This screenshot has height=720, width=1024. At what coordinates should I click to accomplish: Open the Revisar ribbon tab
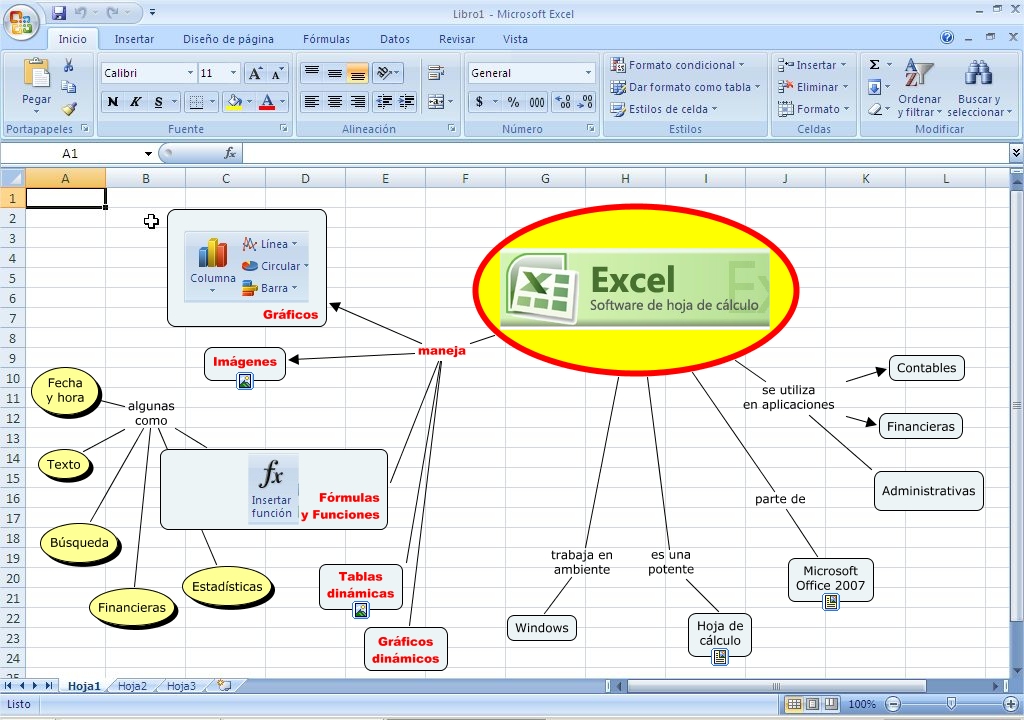pos(456,39)
